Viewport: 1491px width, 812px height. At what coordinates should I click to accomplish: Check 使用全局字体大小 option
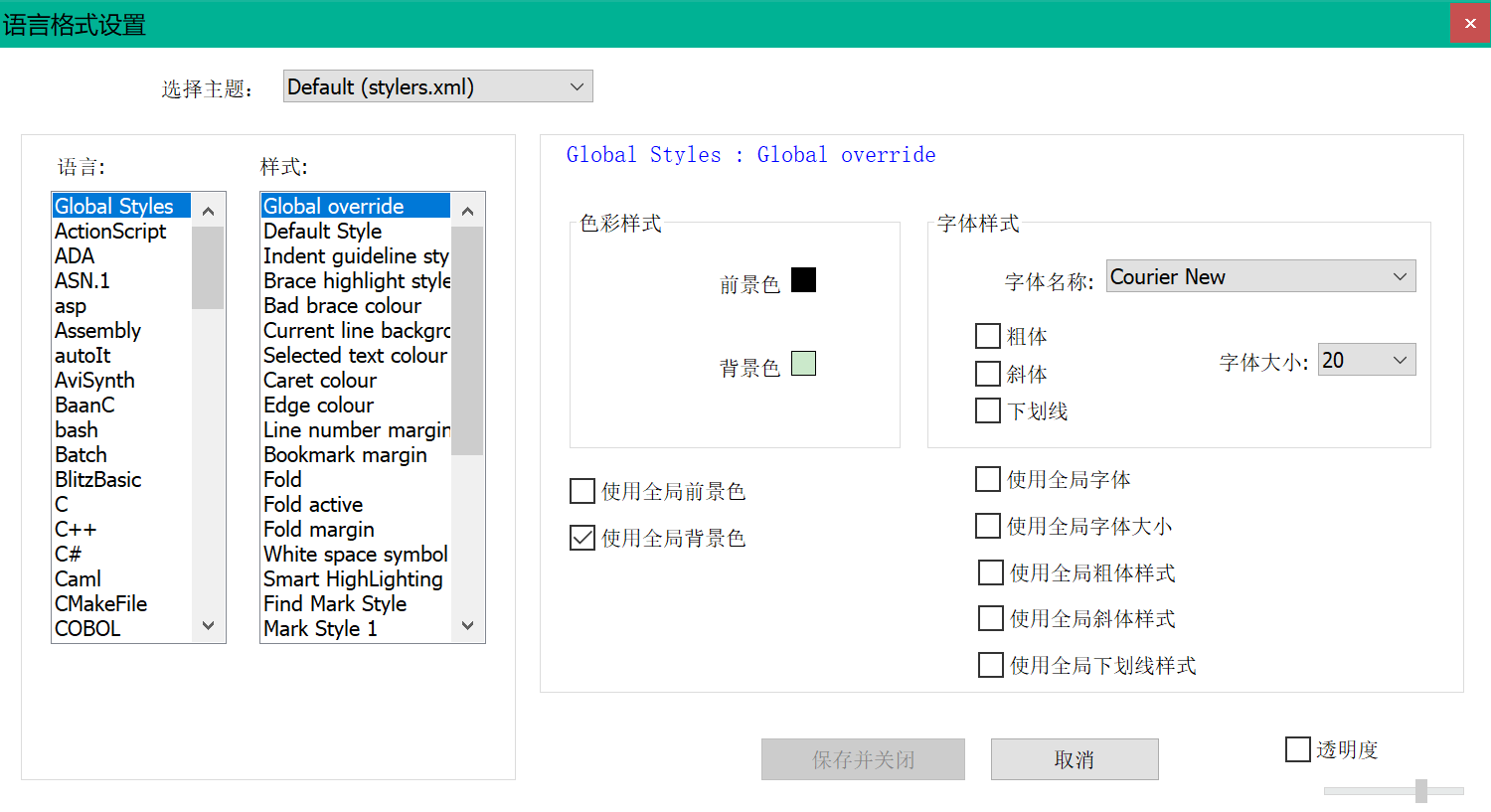pyautogui.click(x=987, y=526)
